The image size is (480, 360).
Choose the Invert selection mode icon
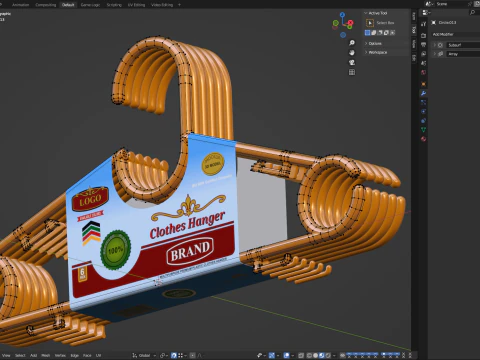(386, 32)
